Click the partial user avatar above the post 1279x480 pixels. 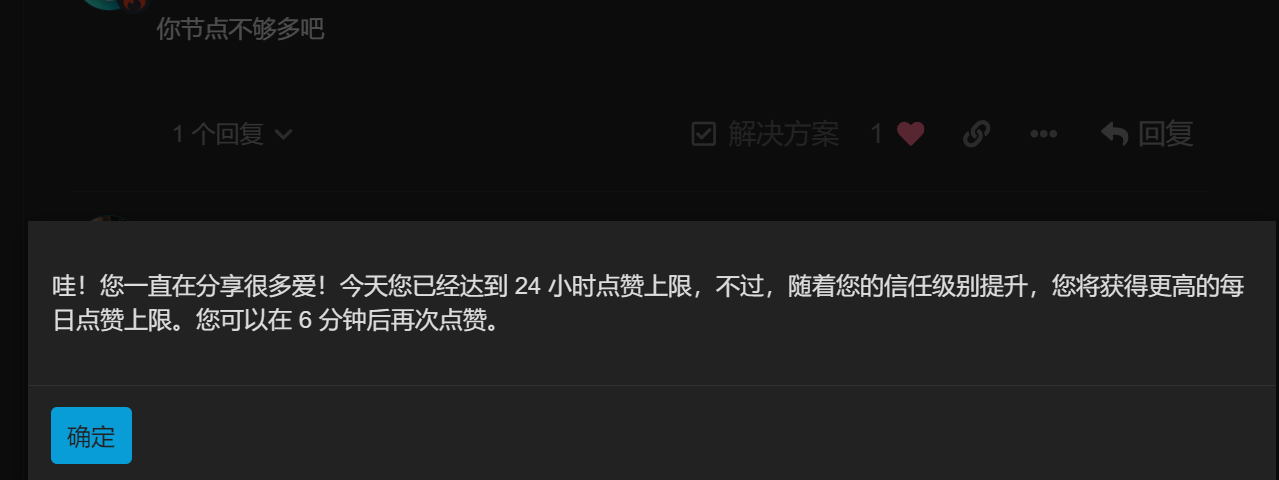tap(104, 4)
